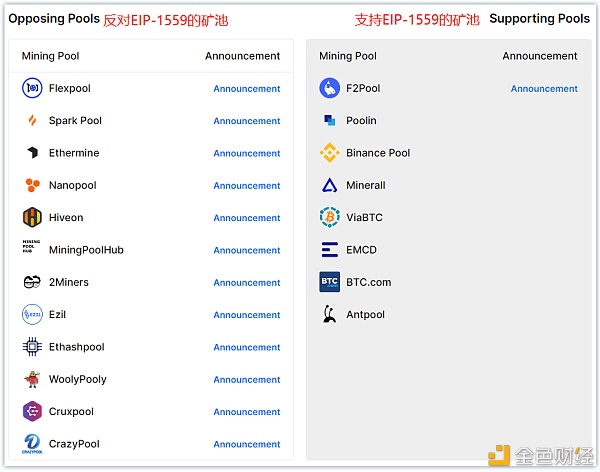Image resolution: width=600 pixels, height=472 pixels.
Task: Select the 'Ezil' name text
Action: coord(57,314)
